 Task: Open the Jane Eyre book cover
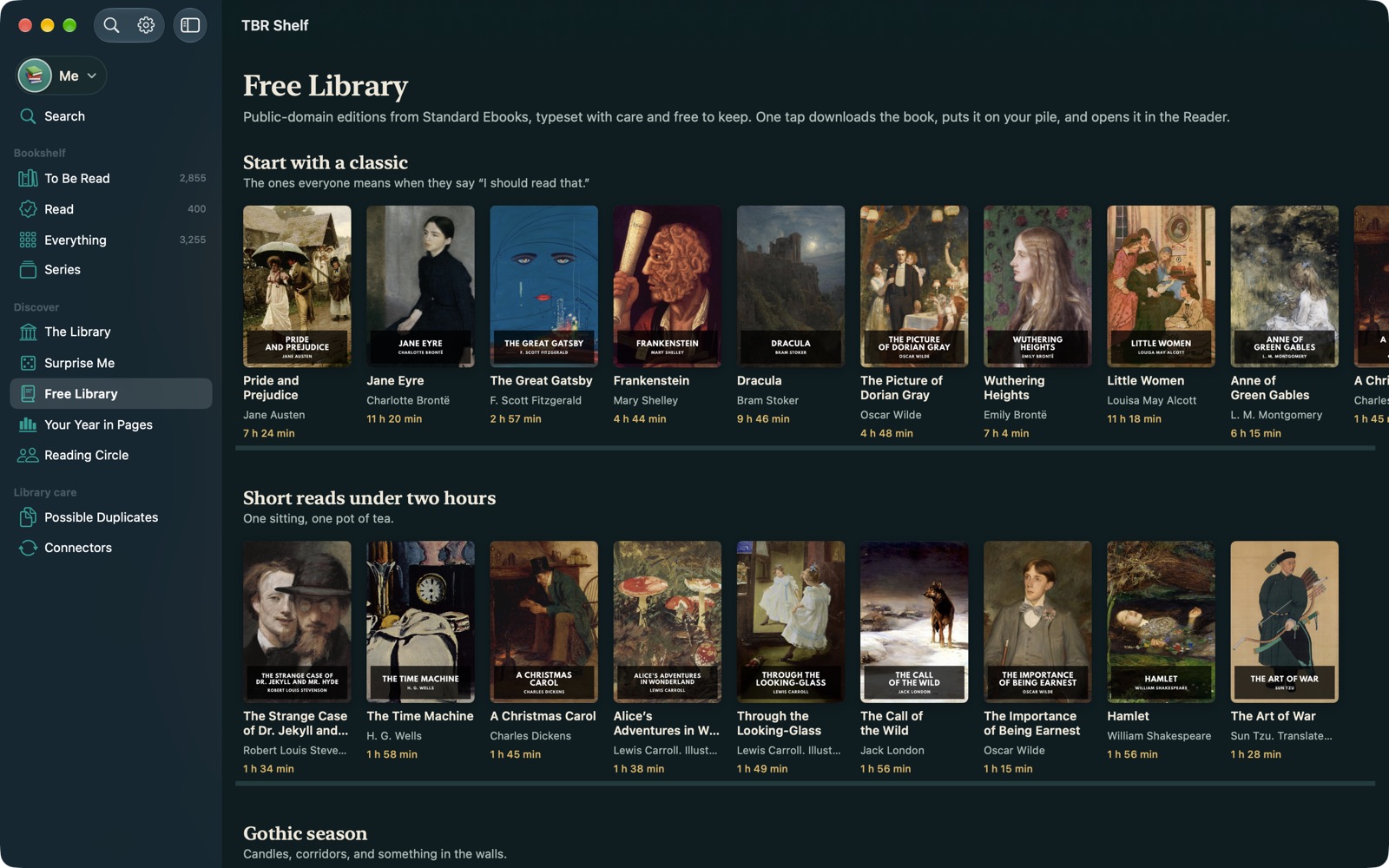[420, 286]
